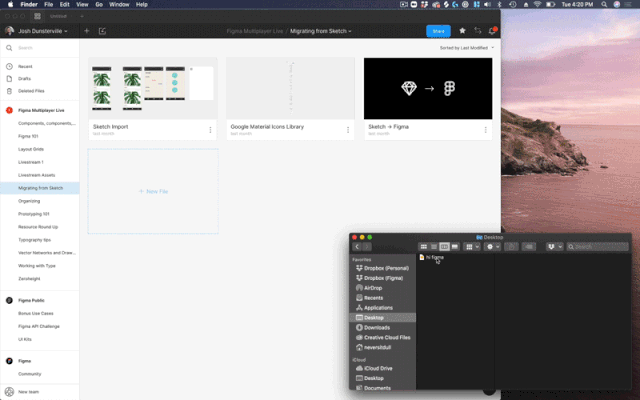
Task: Select AirDrop in Finder sidebar
Action: click(x=369, y=288)
